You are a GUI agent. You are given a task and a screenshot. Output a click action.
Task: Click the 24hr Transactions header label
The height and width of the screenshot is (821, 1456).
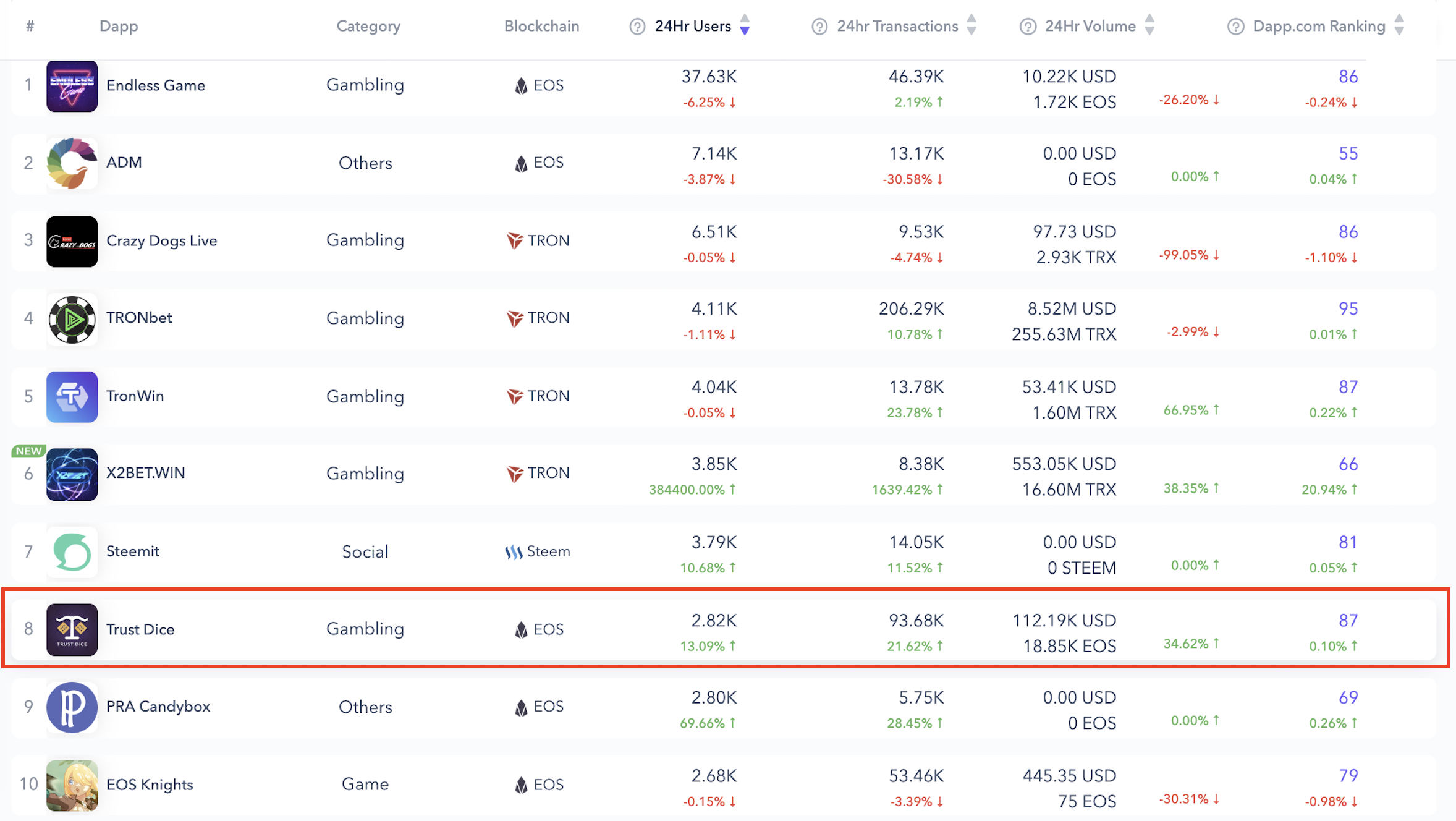897,26
